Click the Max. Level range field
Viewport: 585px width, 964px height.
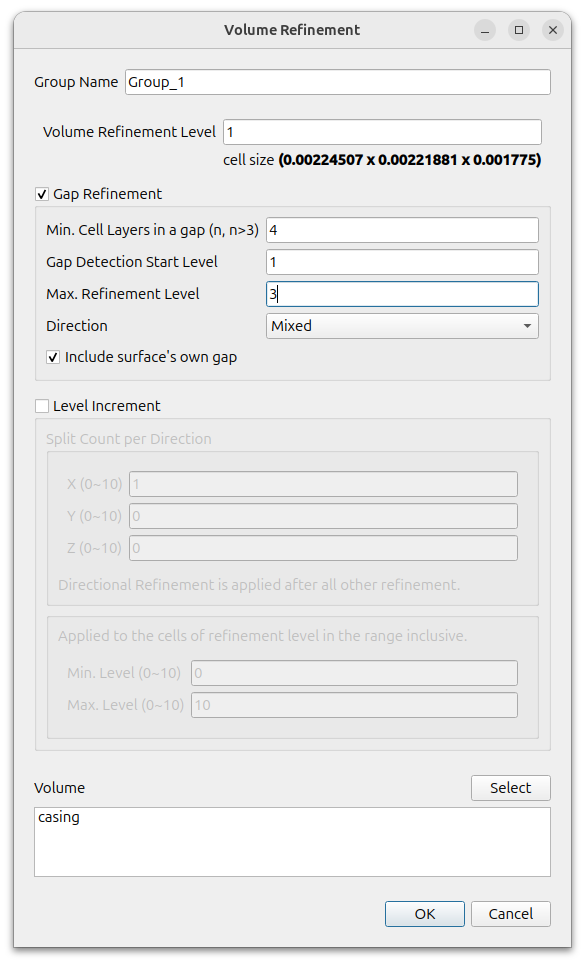(354, 705)
